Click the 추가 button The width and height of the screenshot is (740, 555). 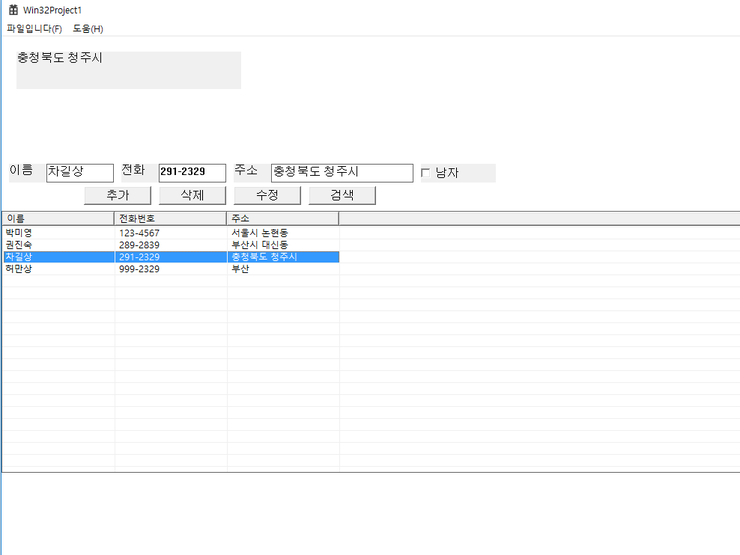pyautogui.click(x=118, y=195)
